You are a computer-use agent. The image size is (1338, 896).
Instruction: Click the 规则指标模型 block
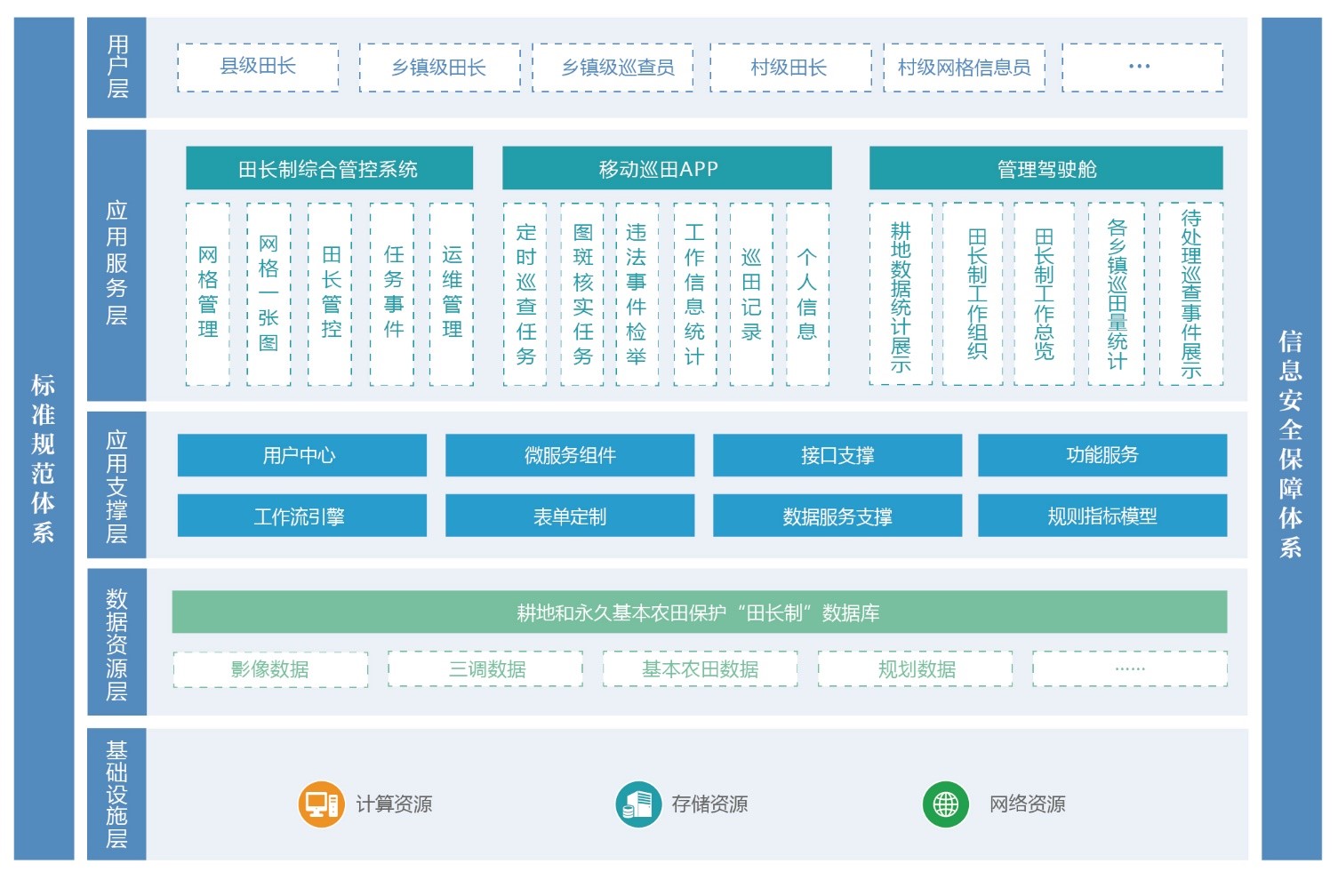[1102, 516]
